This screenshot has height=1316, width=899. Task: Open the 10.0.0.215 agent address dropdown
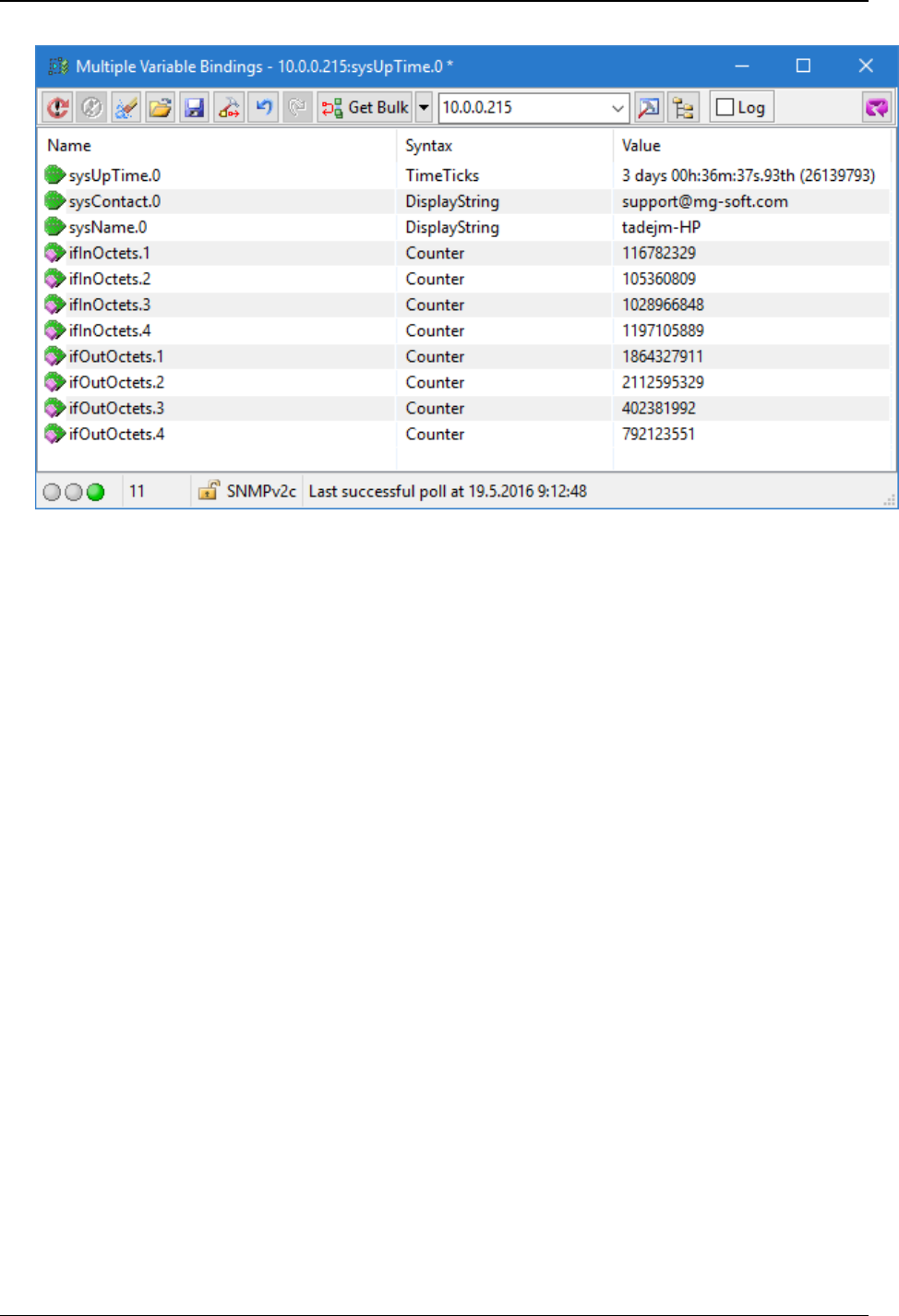[x=617, y=108]
